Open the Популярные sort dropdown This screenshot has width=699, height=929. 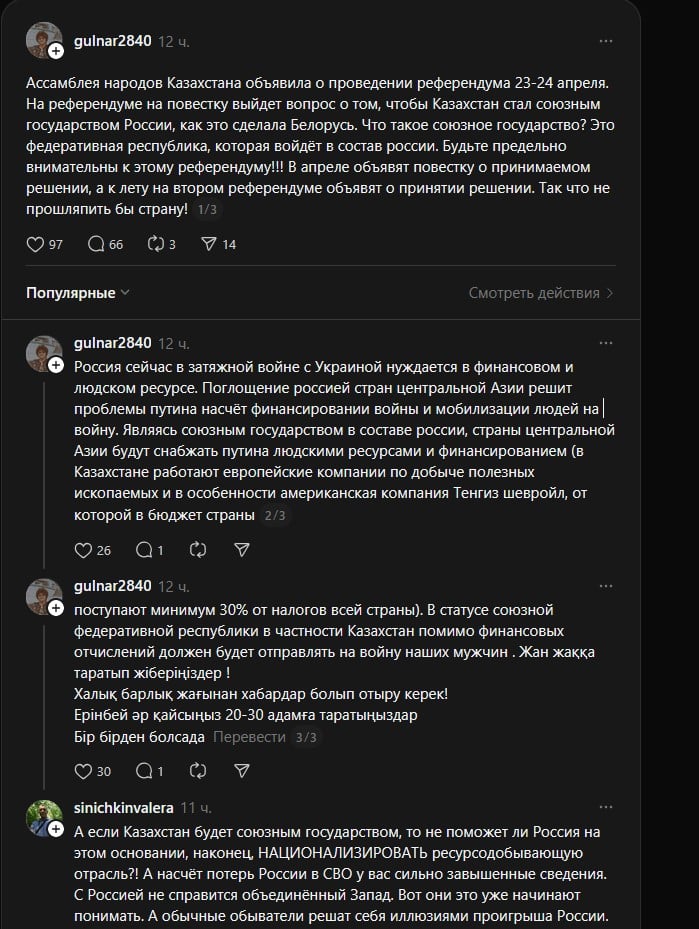[x=78, y=293]
